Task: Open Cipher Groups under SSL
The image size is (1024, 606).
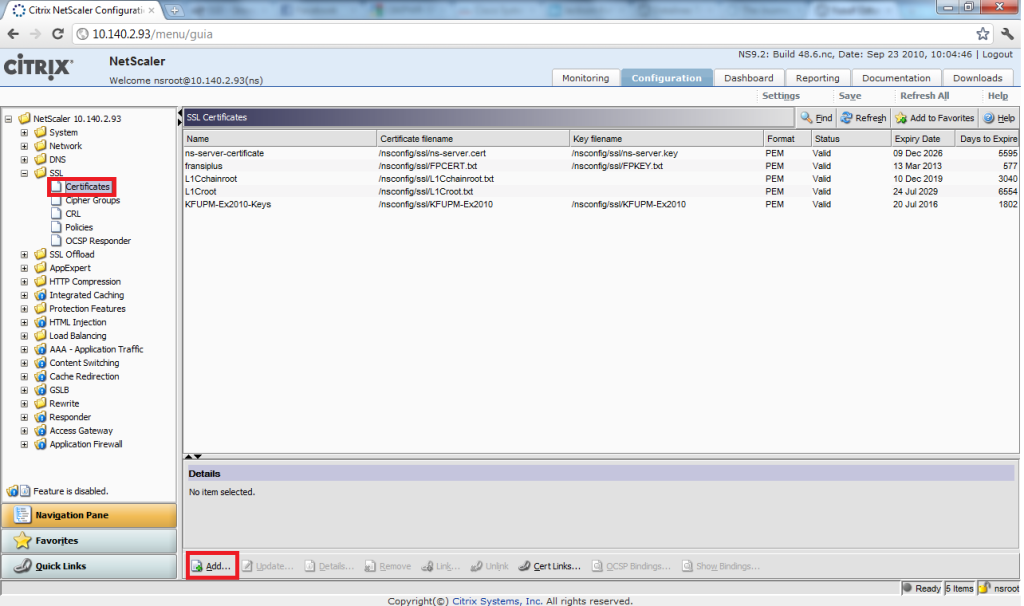Action: (x=92, y=200)
